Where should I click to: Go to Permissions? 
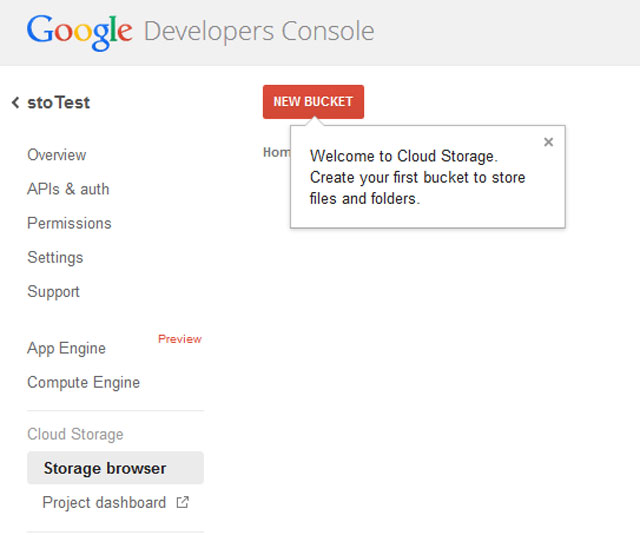[69, 224]
